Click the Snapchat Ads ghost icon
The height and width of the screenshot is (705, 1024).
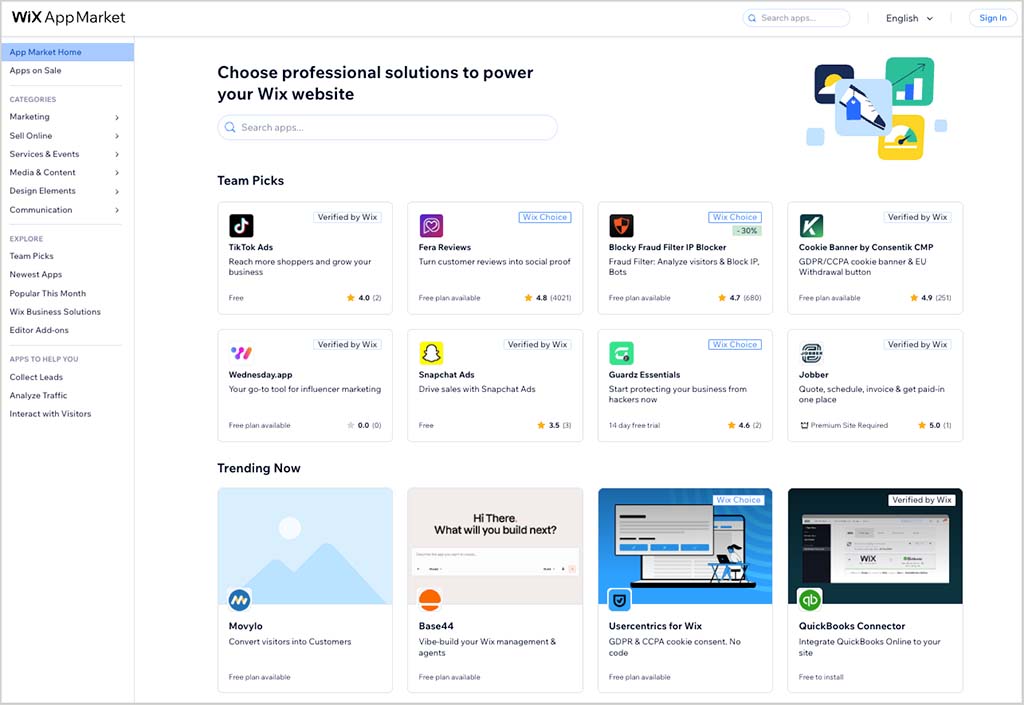(x=431, y=353)
